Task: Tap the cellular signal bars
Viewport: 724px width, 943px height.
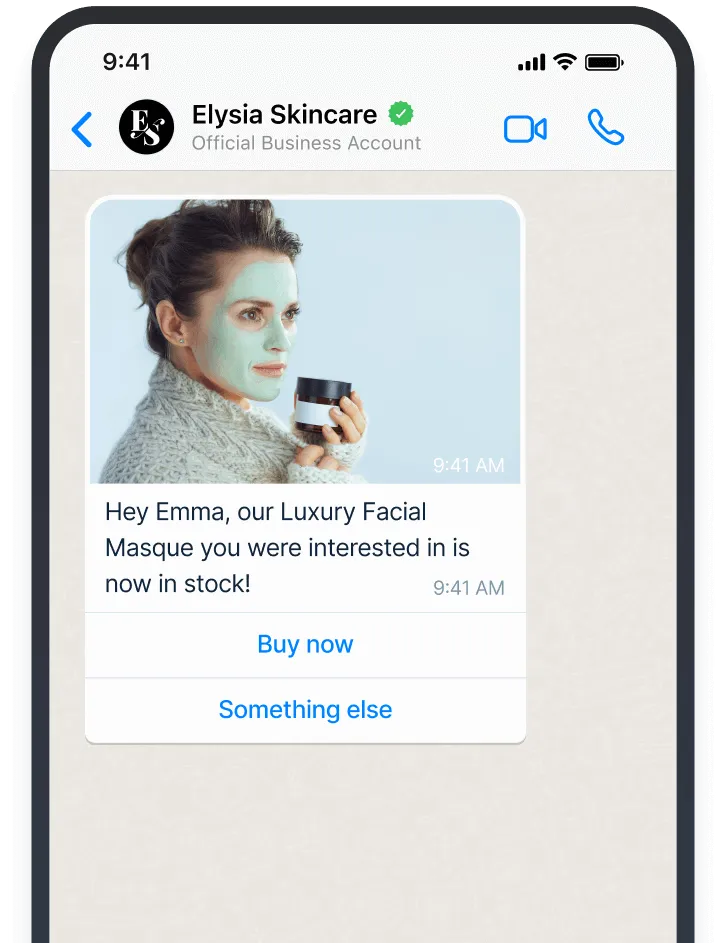Action: [532, 62]
